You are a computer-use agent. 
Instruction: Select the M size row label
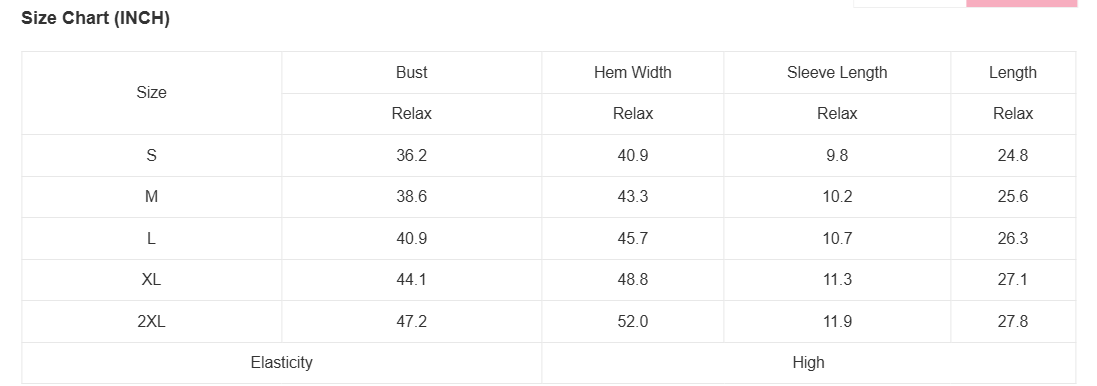[151, 196]
